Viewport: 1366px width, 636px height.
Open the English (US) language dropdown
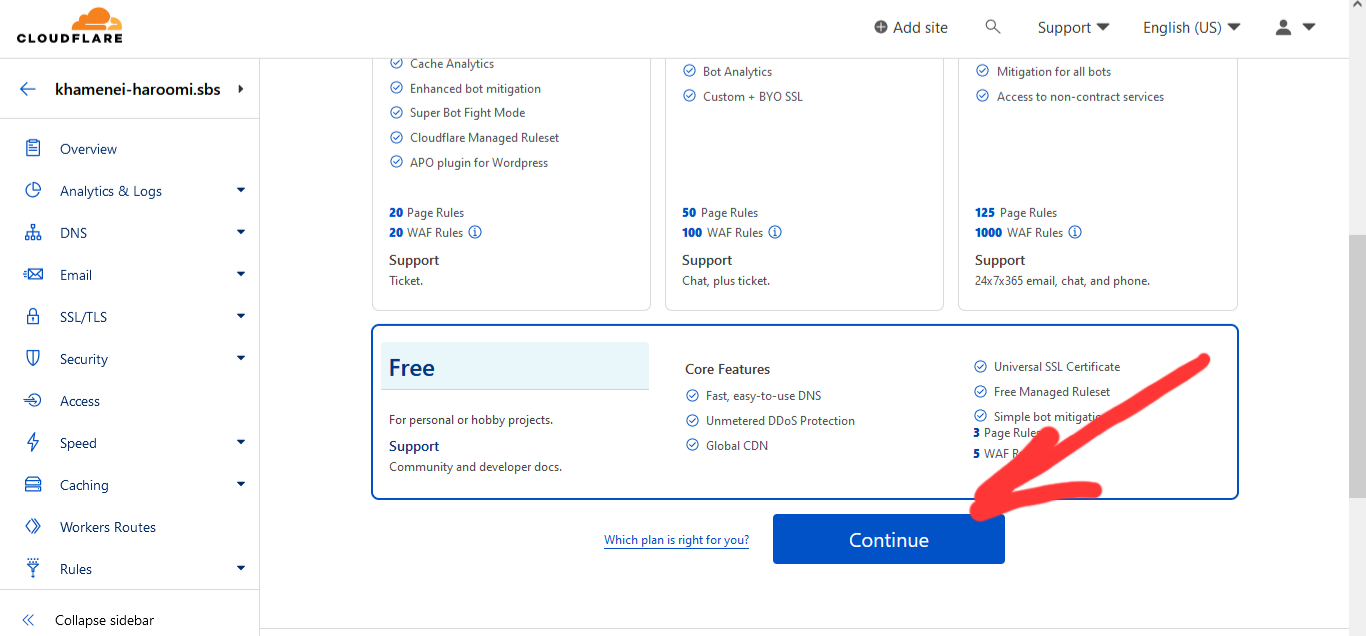click(x=1191, y=27)
